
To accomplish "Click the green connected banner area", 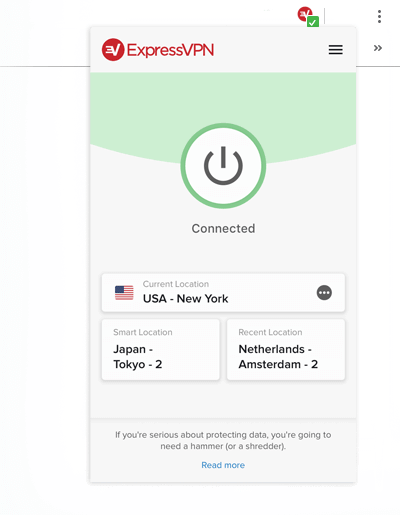I will (x=223, y=100).
